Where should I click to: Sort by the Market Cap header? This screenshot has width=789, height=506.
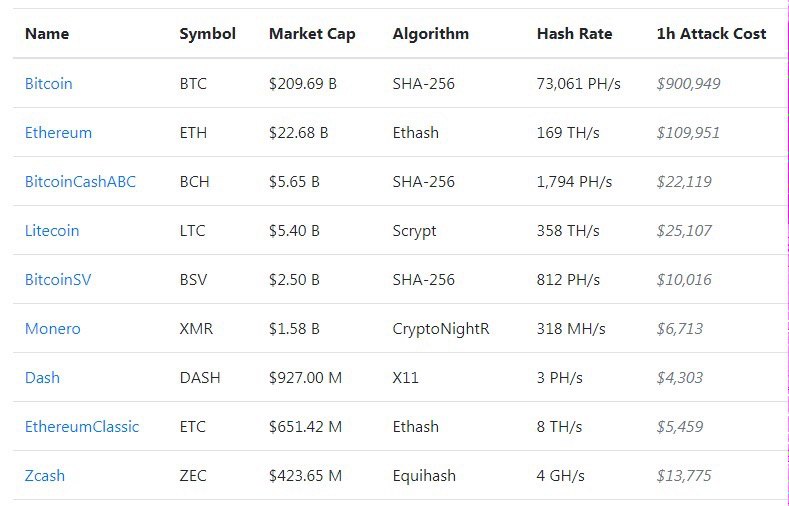point(312,34)
